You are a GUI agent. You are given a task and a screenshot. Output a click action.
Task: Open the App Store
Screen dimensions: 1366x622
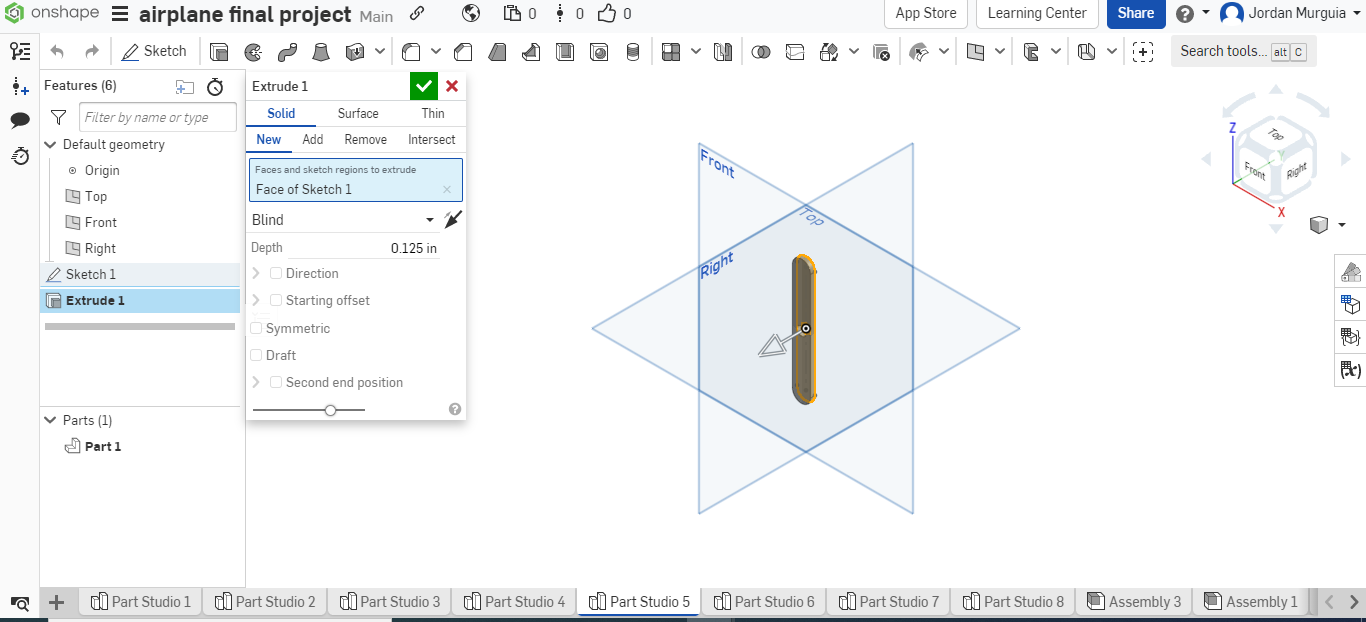(x=926, y=13)
